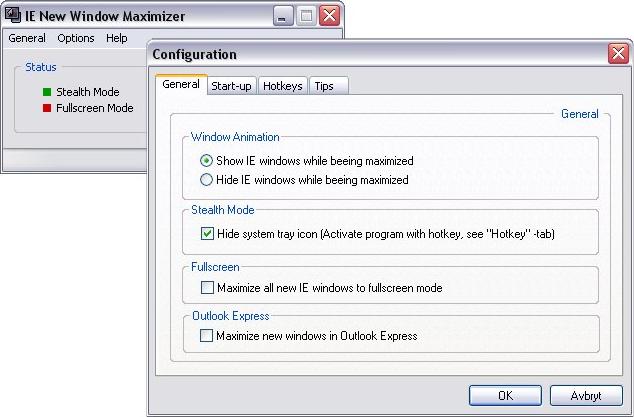This screenshot has width=634, height=417.
Task: Switch to the Start-up tab
Action: pyautogui.click(x=231, y=86)
